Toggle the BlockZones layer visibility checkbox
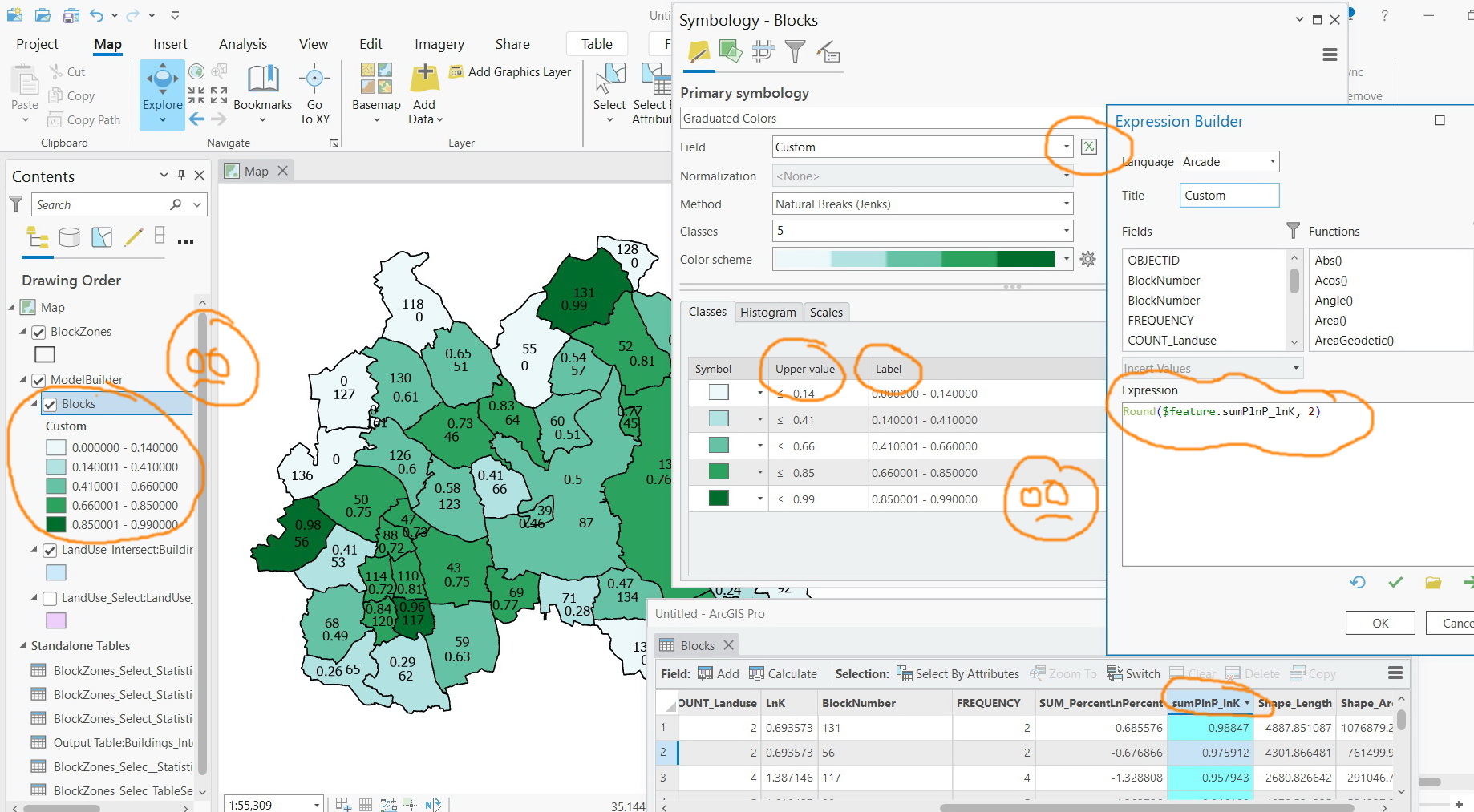 click(38, 331)
